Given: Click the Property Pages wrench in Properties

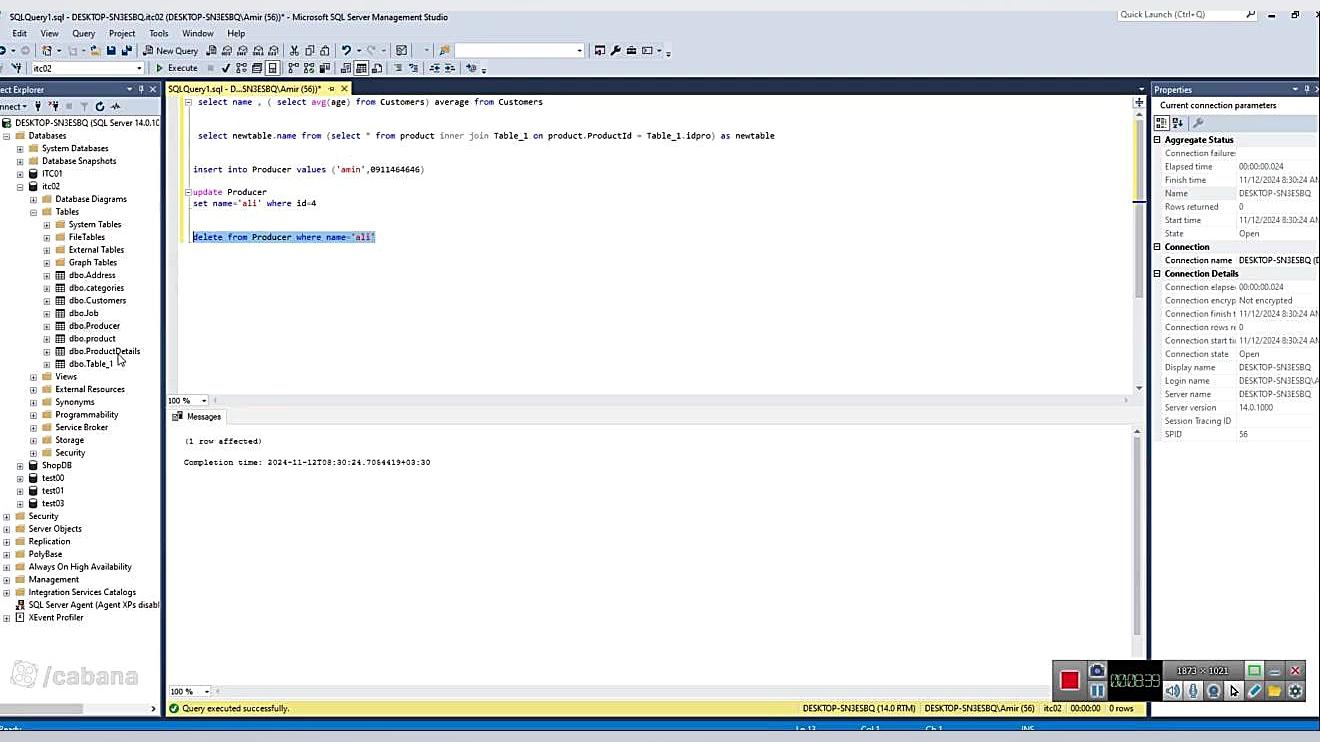Looking at the screenshot, I should click(x=1198, y=123).
